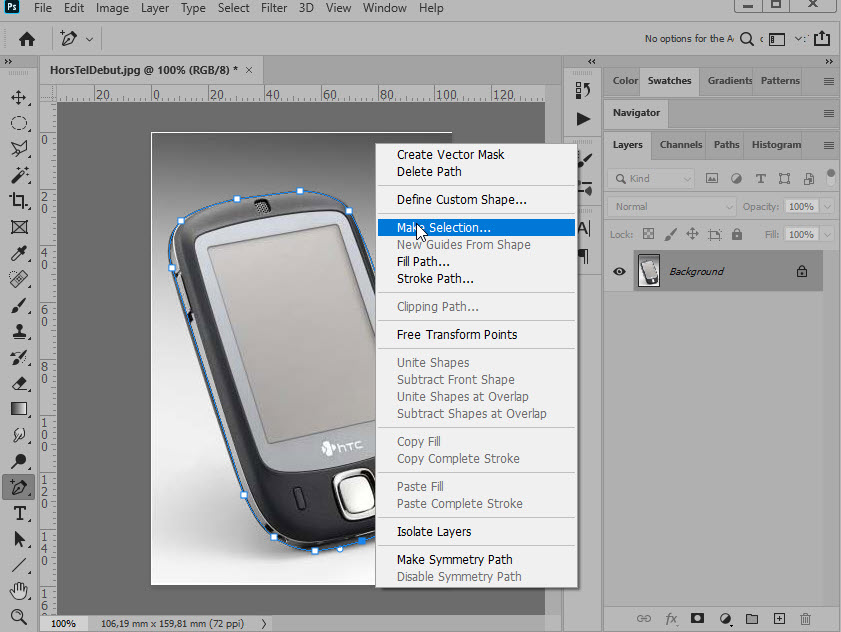Open the Fill slider dropdown arrow
The width and height of the screenshot is (841, 632).
click(828, 234)
